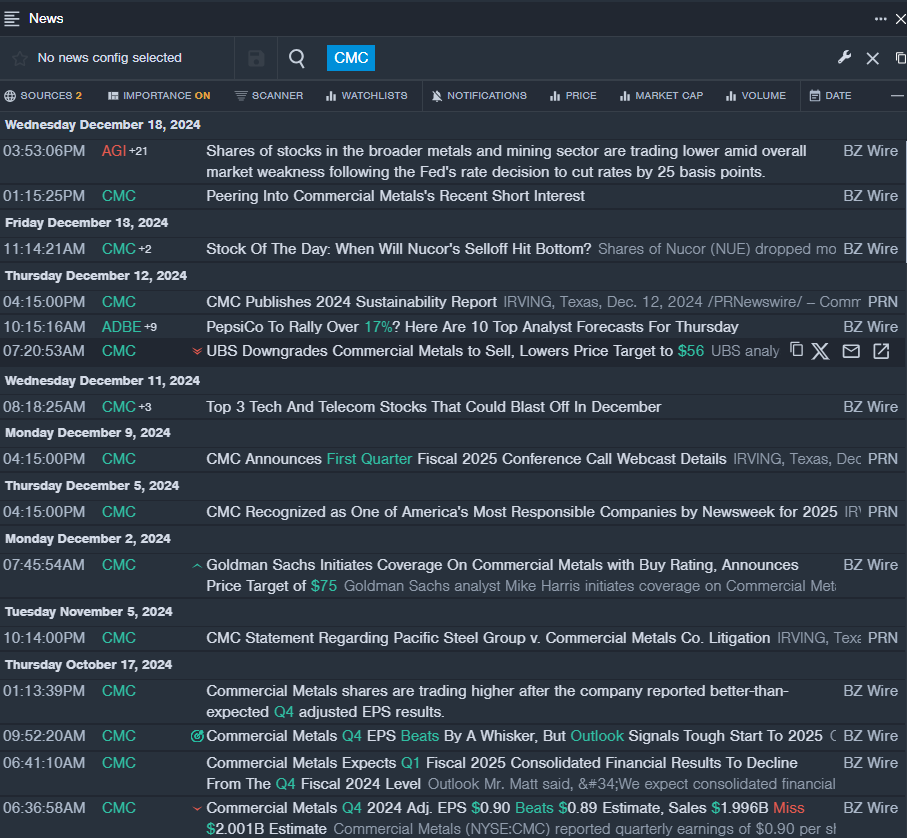Screen dimensions: 907x838
Task: Click the AGI ticker symbol
Action: [x=114, y=151]
